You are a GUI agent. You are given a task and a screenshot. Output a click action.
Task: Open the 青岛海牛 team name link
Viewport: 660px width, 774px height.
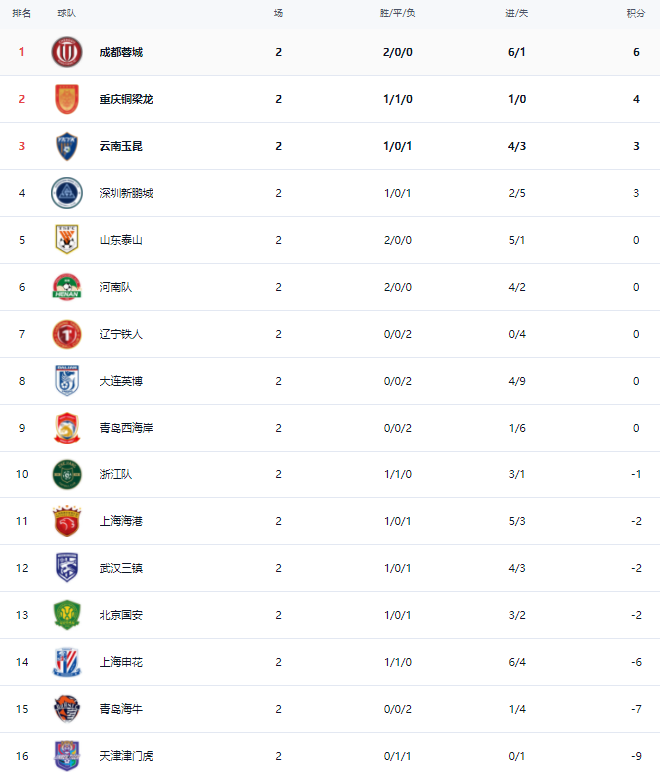121,709
